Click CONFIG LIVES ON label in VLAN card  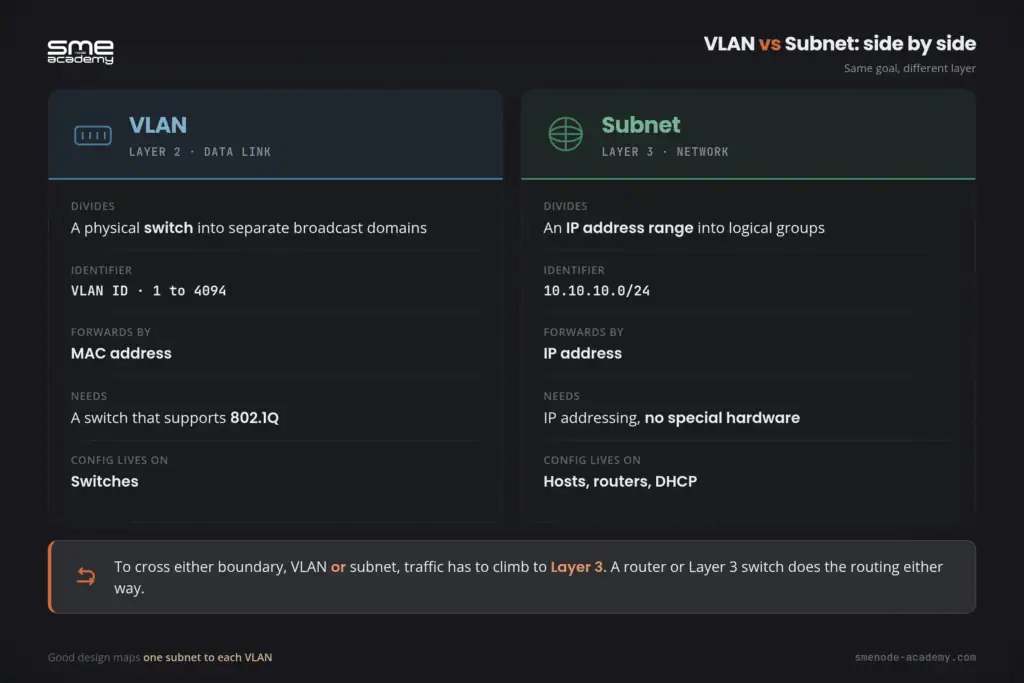pos(120,460)
